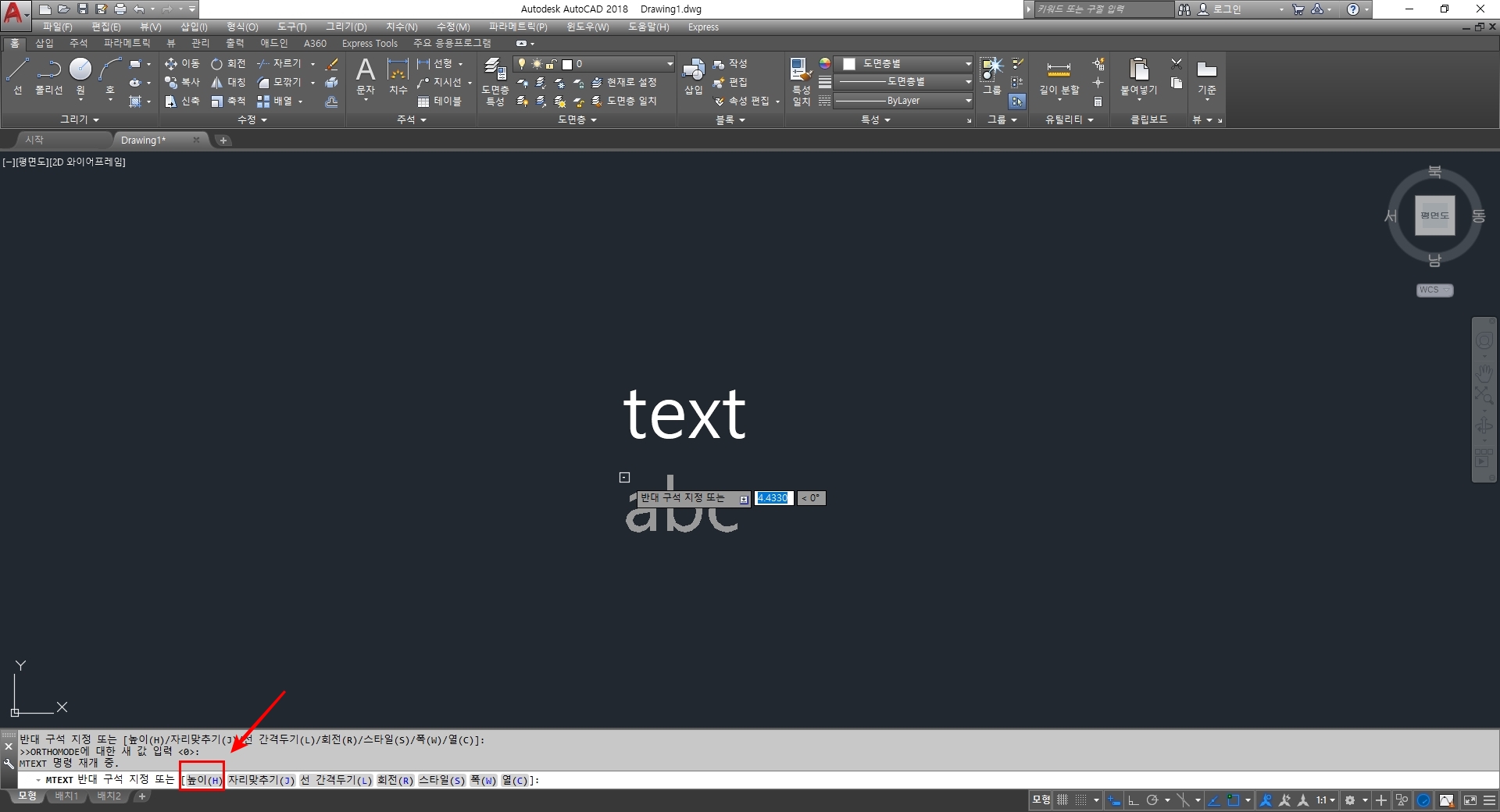Choose the Justify (자리맞추기(J)) command option
This screenshot has width=1500, height=812.
[262, 780]
